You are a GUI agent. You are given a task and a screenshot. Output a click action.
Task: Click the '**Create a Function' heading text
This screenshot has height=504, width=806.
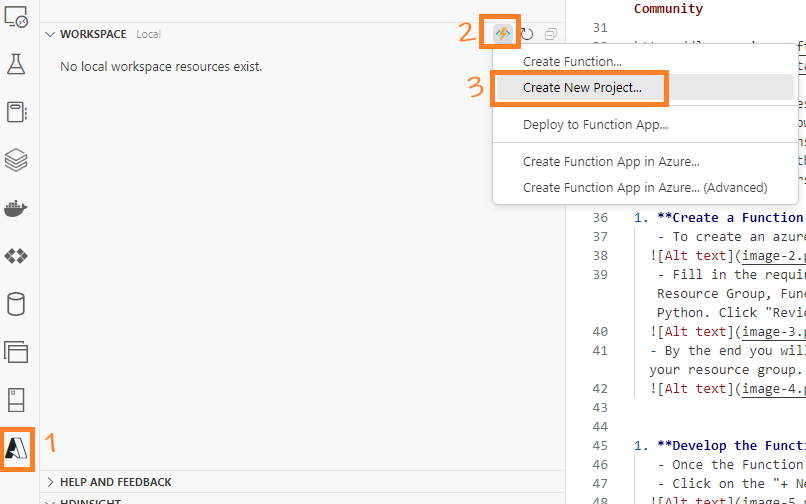[730, 218]
